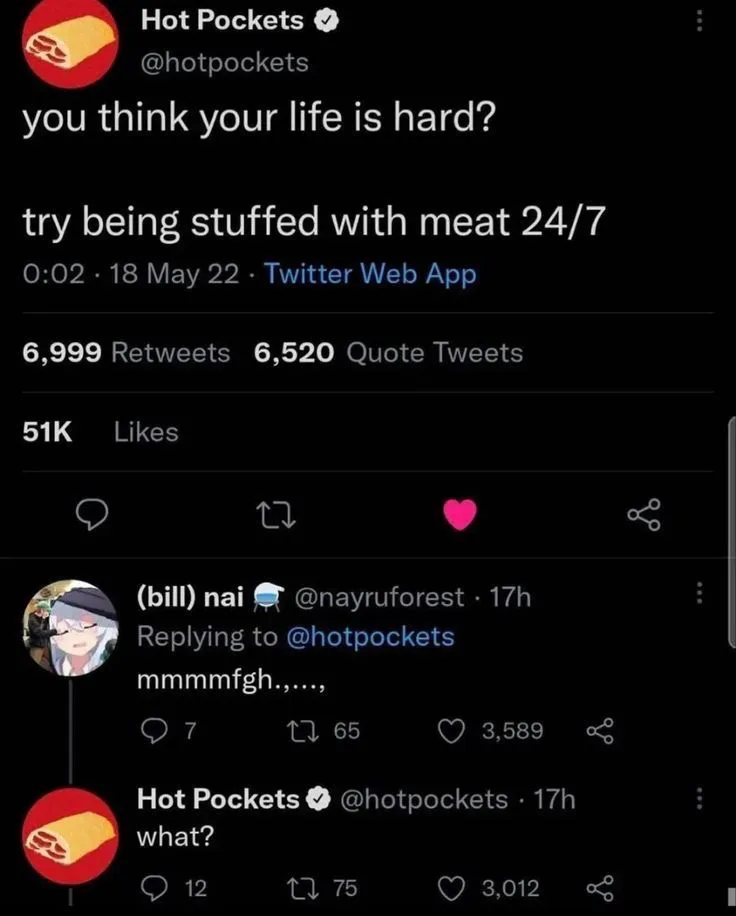This screenshot has height=916, width=736.
Task: Open more options on 'what?' reply
Action: 699,798
